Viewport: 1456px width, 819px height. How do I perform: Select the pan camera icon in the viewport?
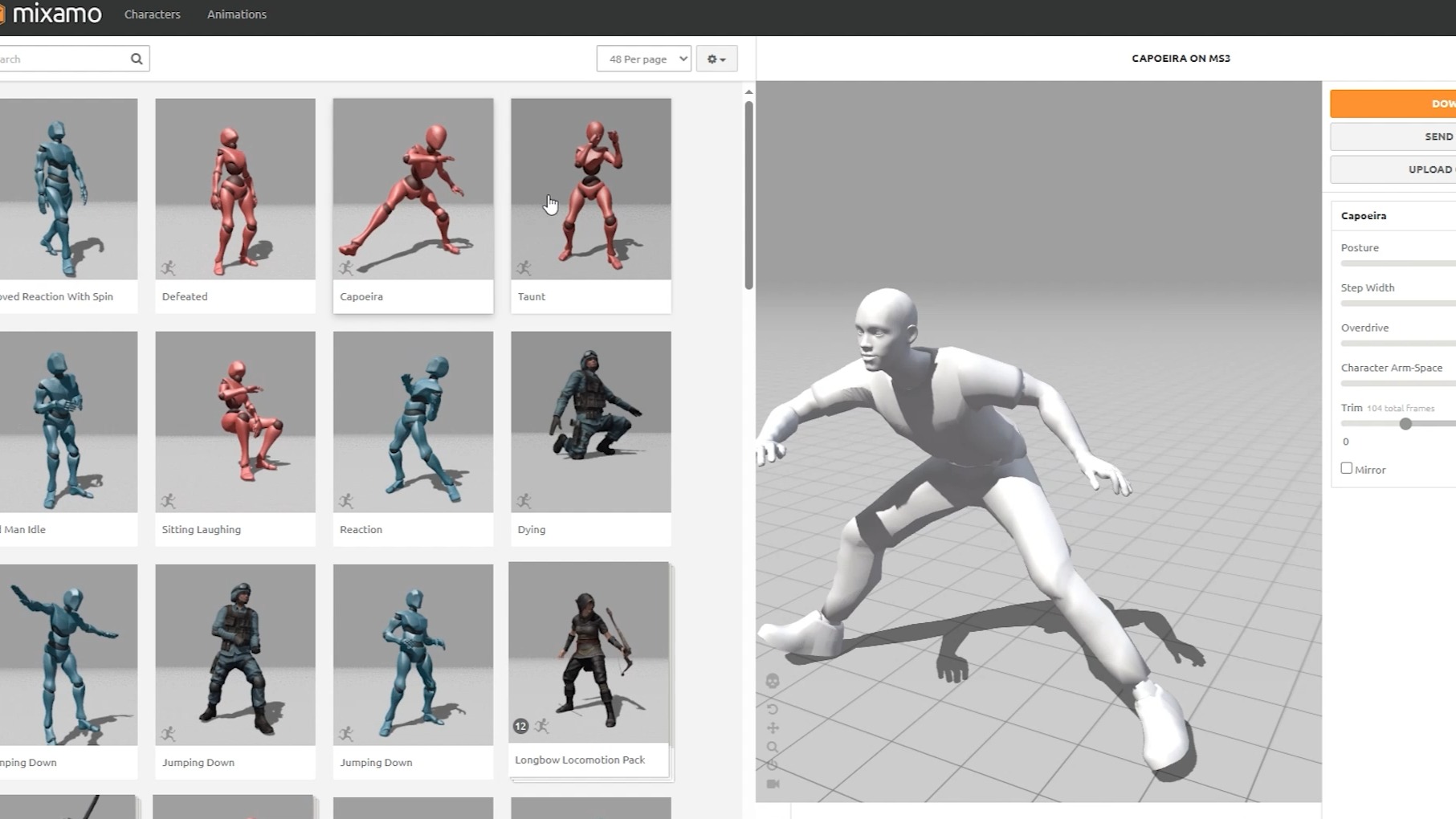773,727
